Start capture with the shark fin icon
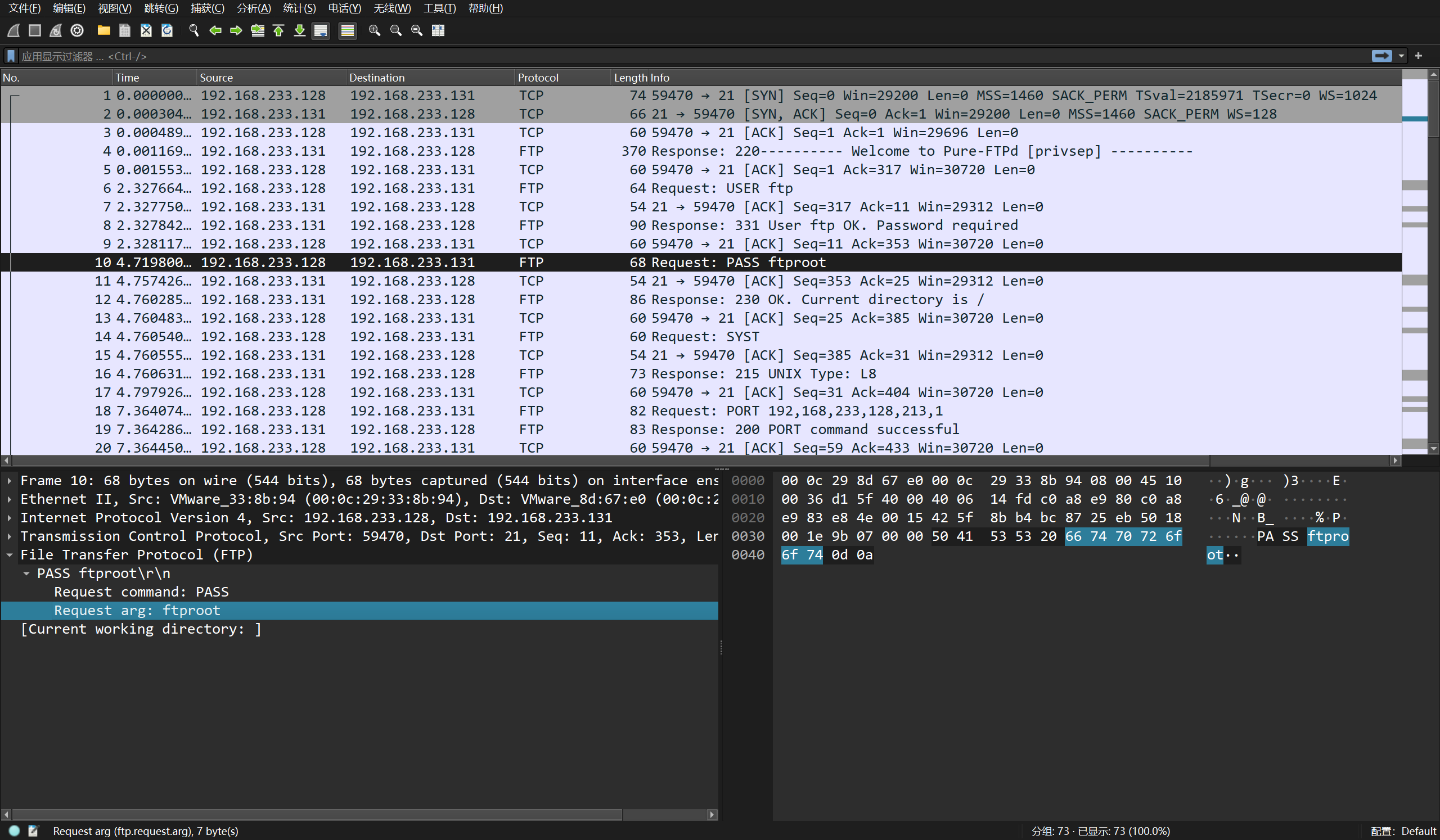Screen dimensions: 1440x840 coord(13,30)
